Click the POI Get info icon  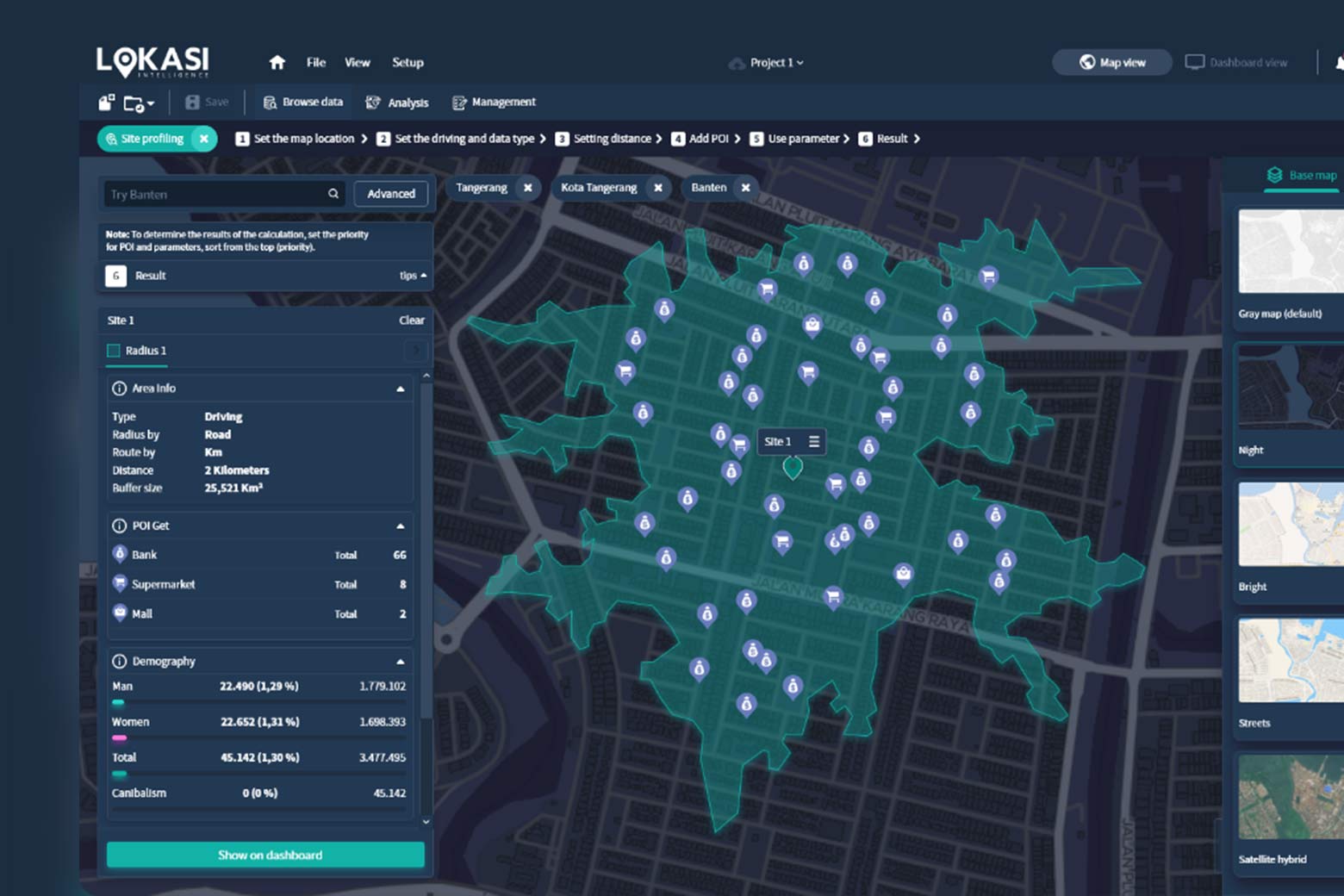120,526
